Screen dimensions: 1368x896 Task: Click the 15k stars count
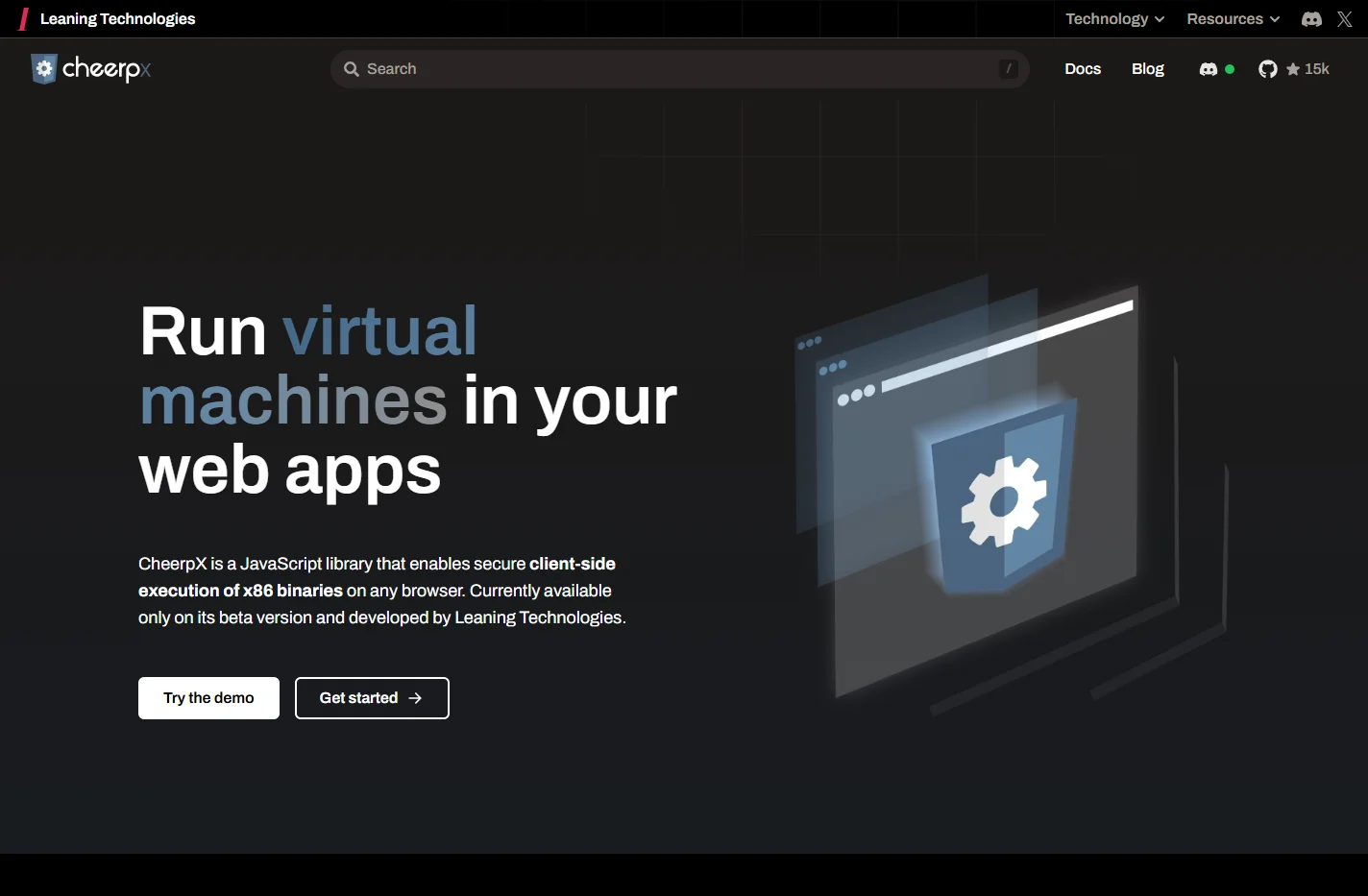coord(1317,69)
